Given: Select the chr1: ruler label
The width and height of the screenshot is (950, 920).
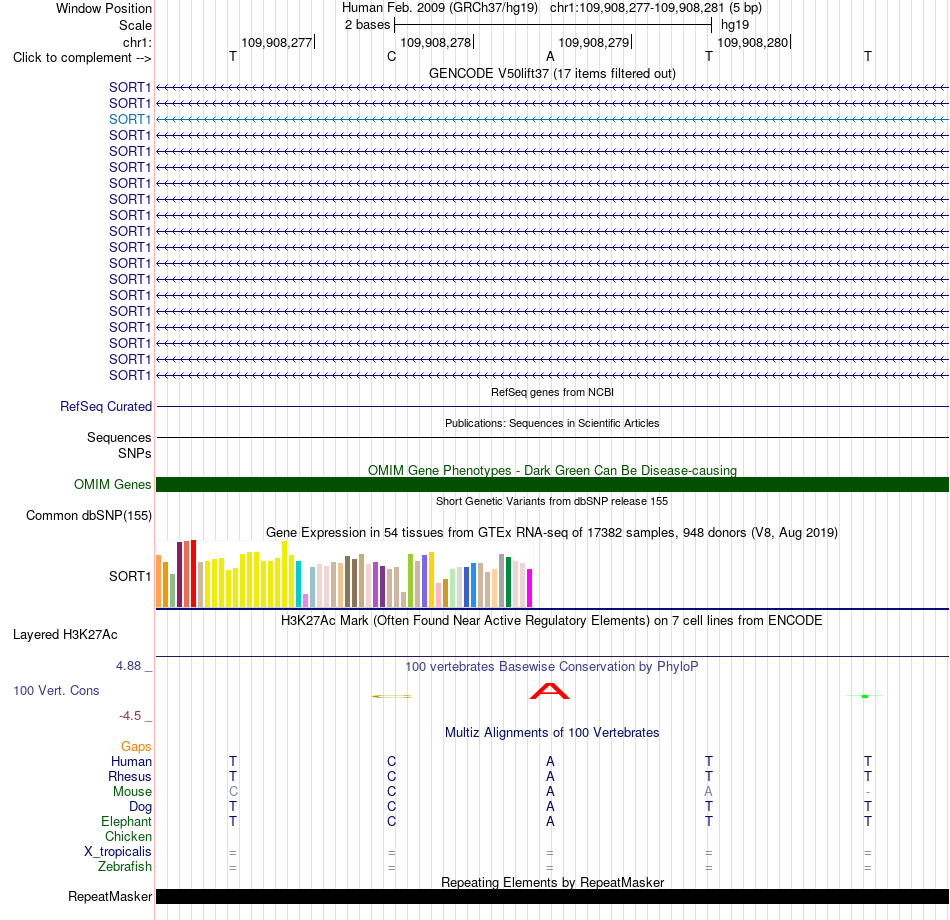Looking at the screenshot, I should click(x=137, y=42).
